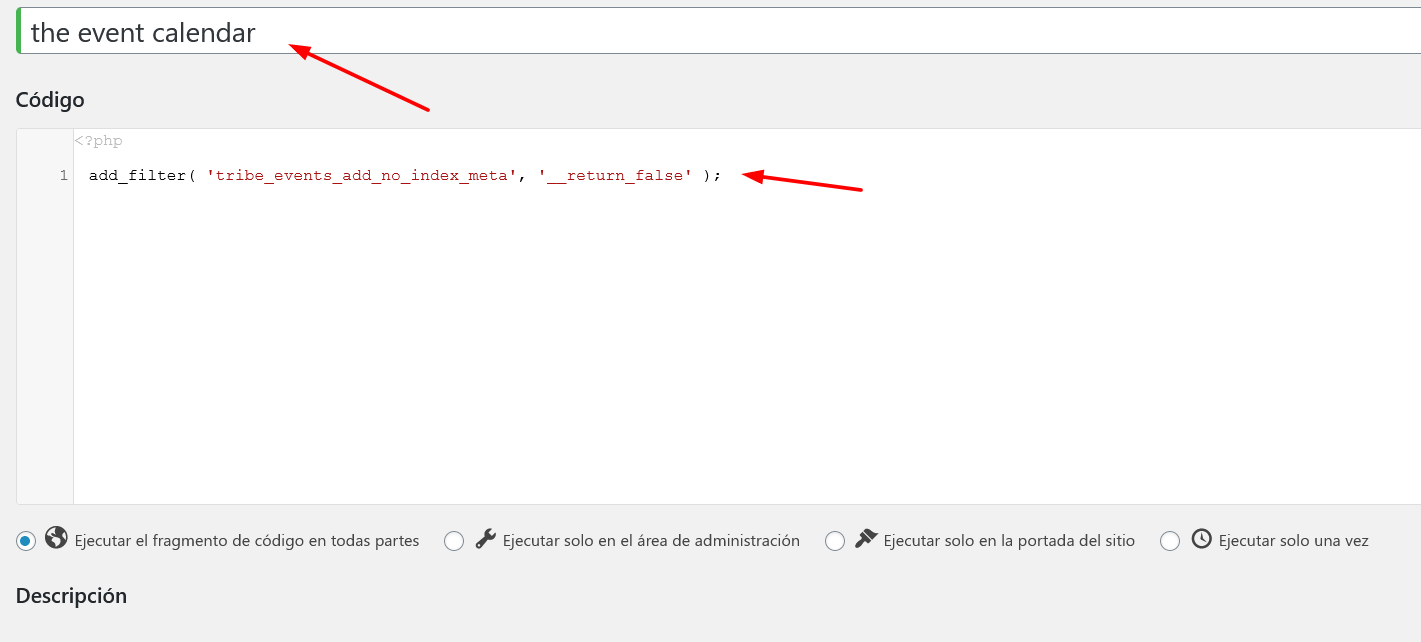
Task: Click the 'Descripción' heading
Action: [x=71, y=596]
